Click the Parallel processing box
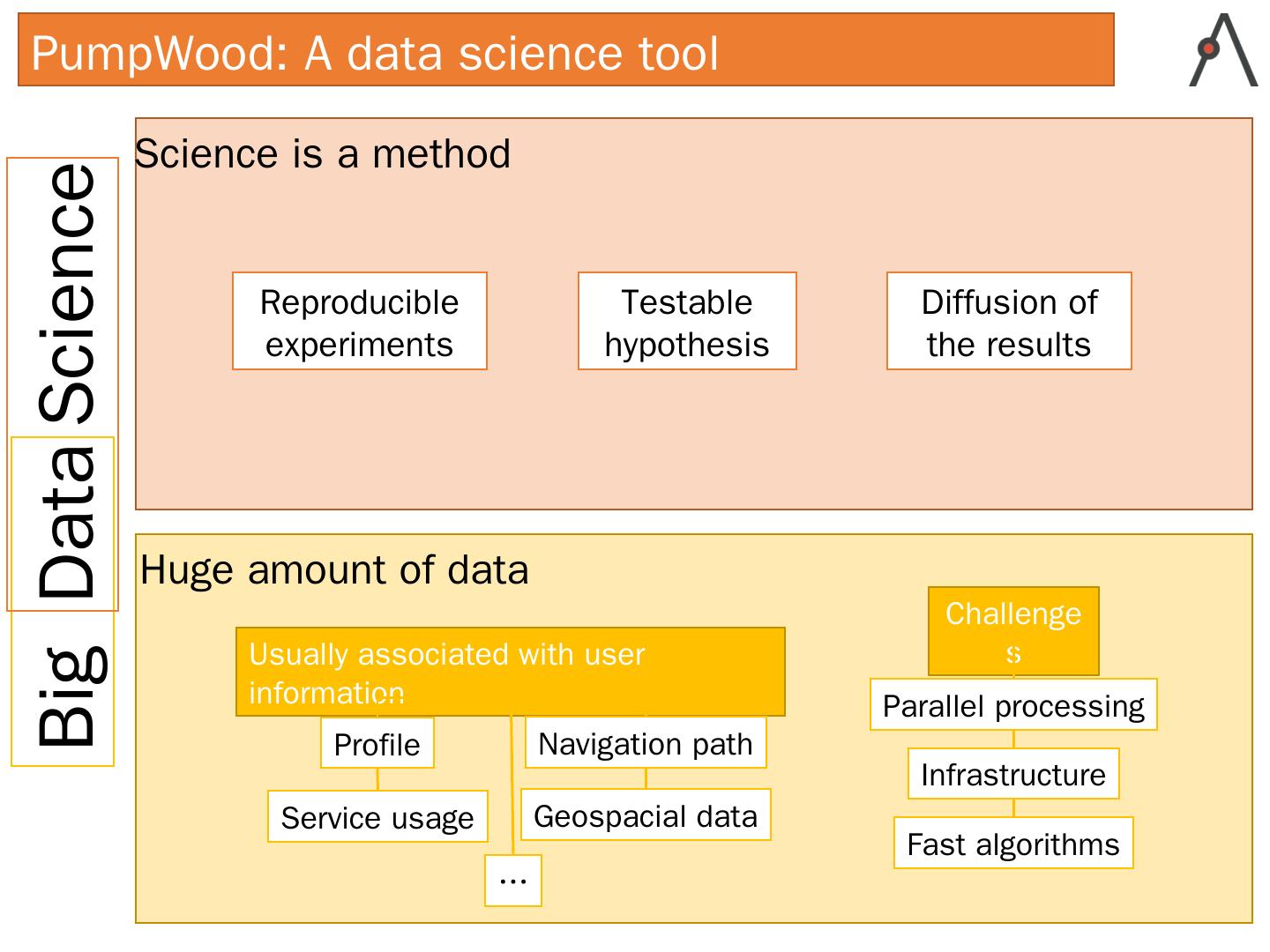The width and height of the screenshot is (1270, 952). pos(1013,705)
